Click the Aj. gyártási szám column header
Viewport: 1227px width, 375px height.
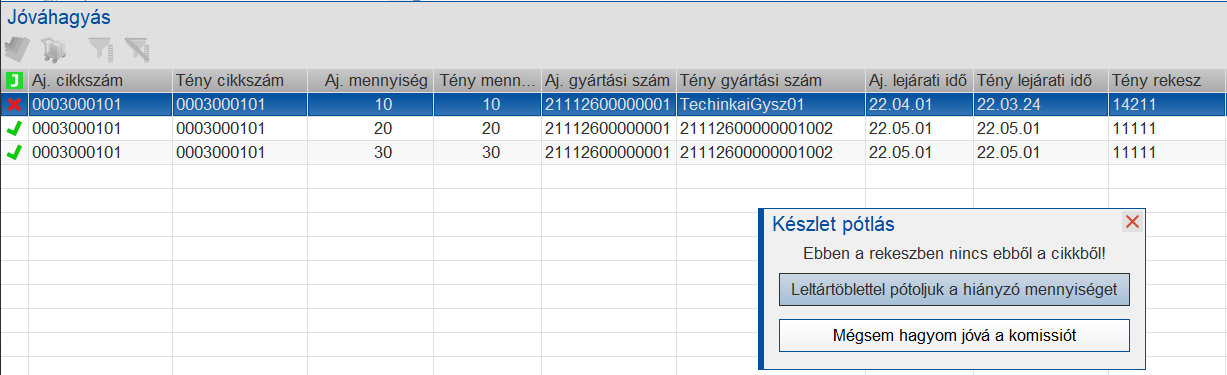point(609,80)
